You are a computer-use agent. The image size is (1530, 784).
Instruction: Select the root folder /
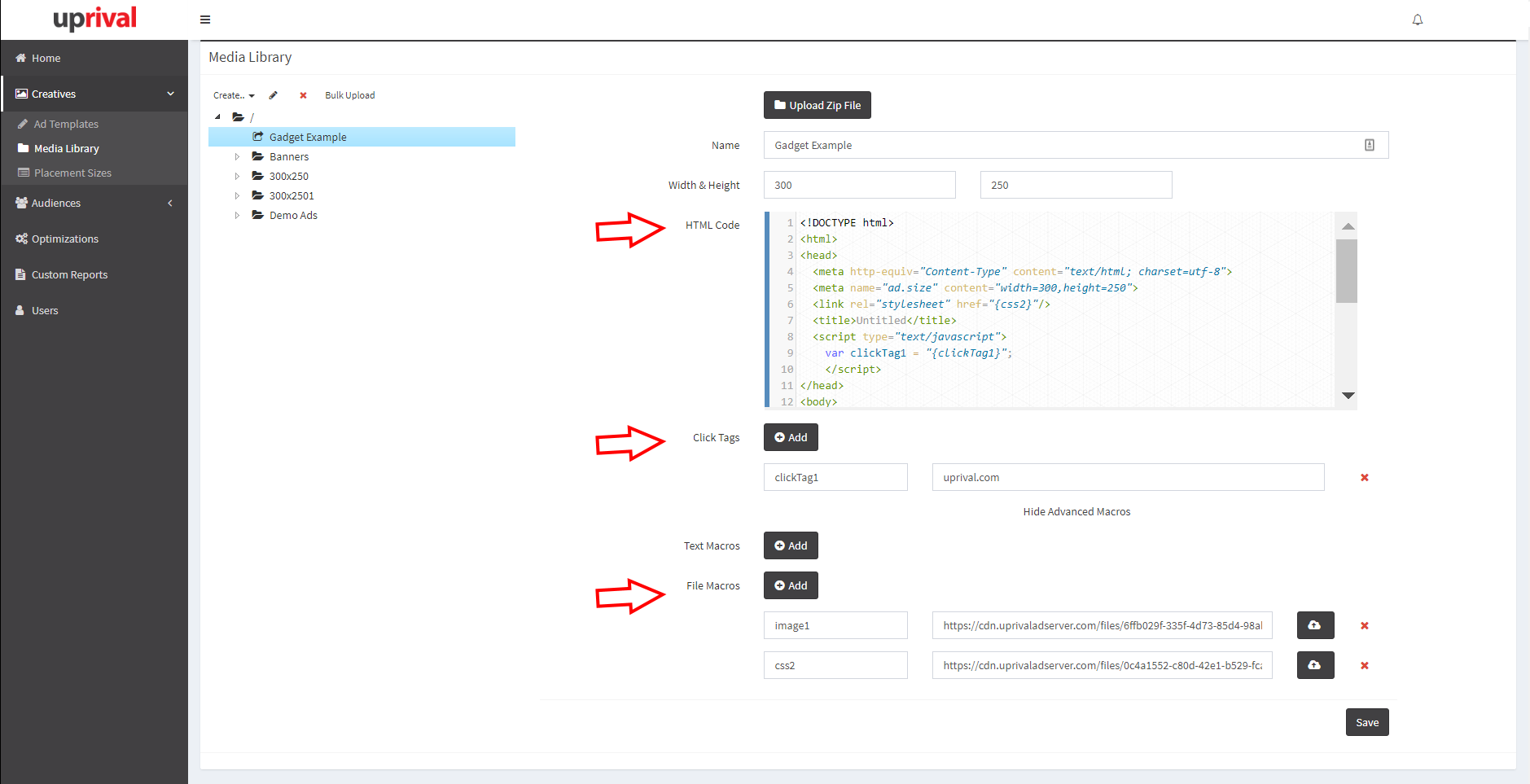coord(243,117)
